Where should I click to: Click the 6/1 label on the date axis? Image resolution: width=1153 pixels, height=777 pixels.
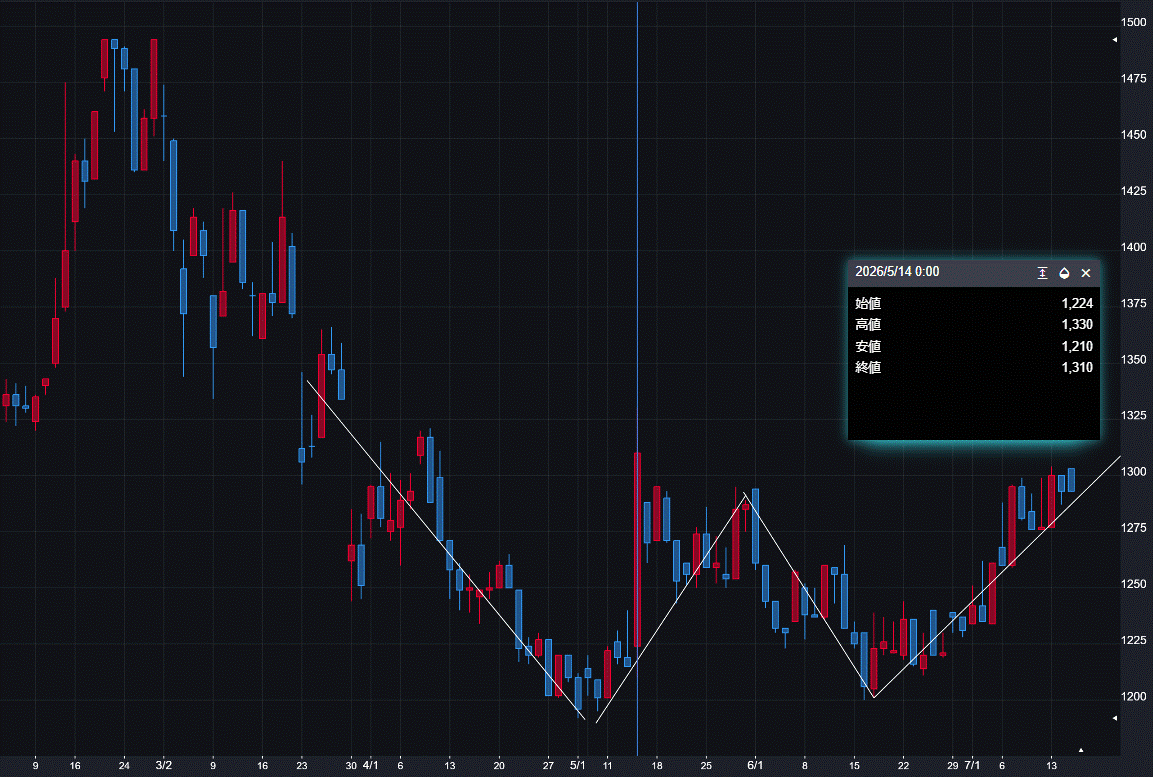(755, 765)
